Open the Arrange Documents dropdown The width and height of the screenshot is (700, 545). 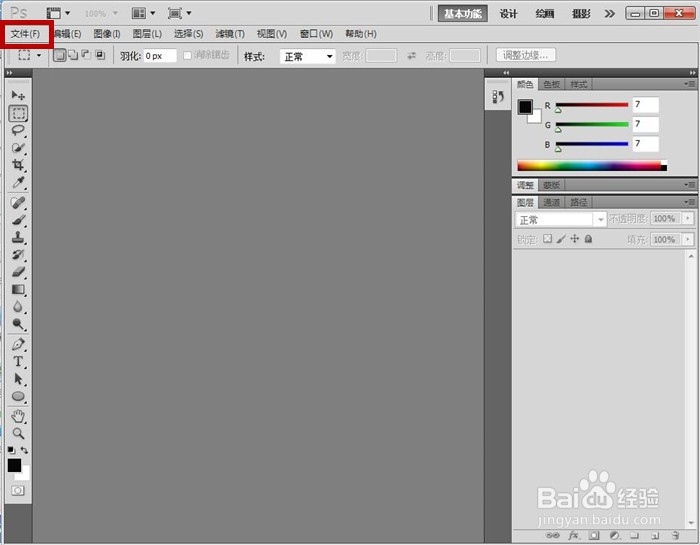(x=143, y=13)
